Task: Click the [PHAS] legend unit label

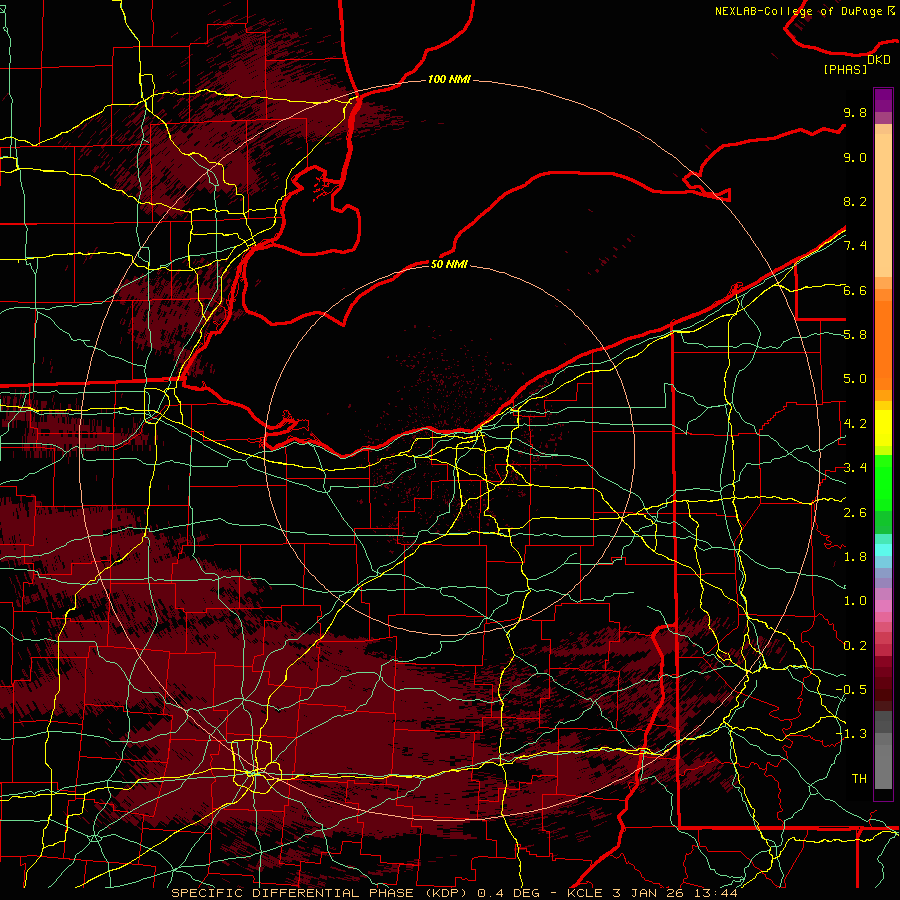Action: click(x=845, y=70)
